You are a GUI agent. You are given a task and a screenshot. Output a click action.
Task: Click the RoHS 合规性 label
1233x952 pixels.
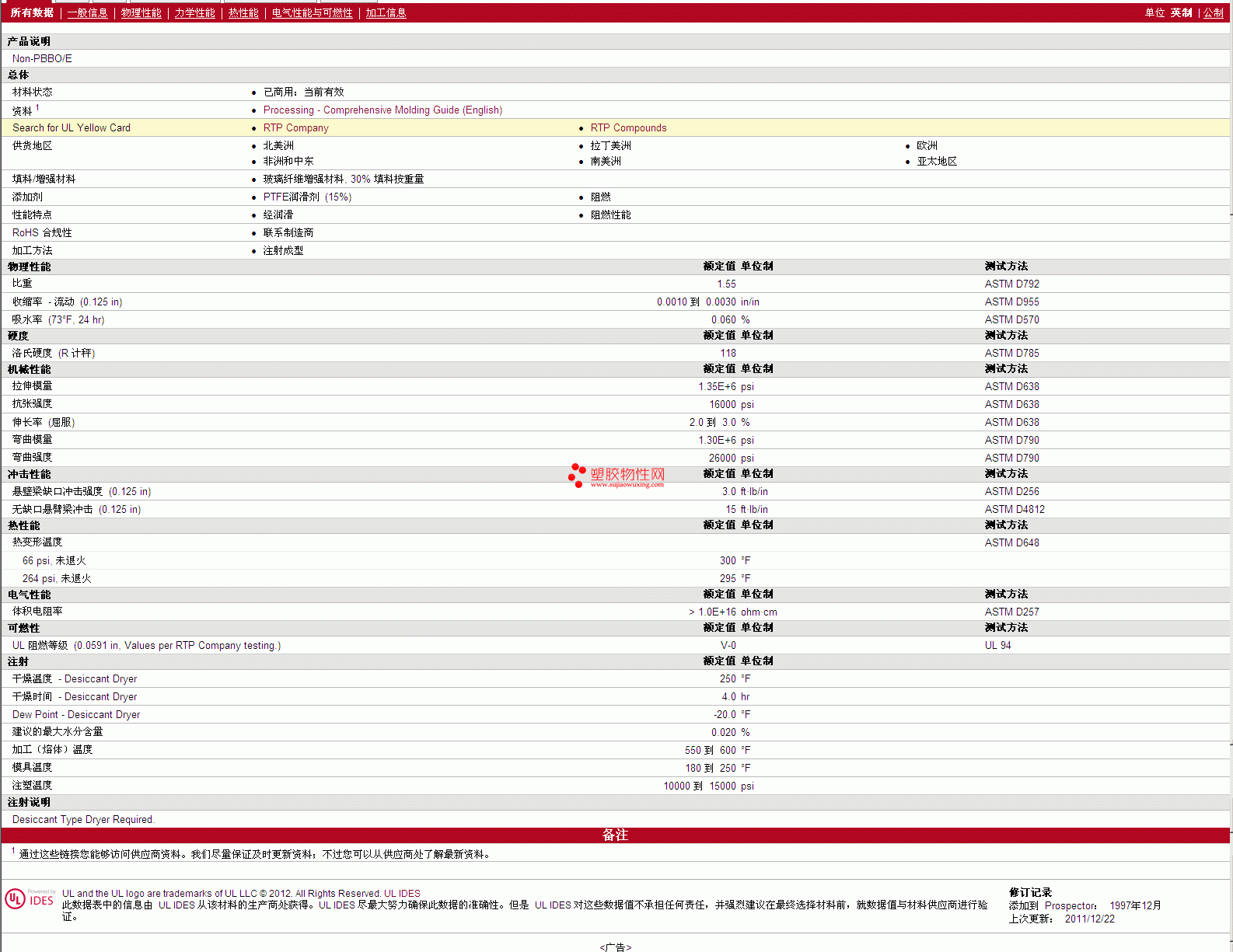pyautogui.click(x=42, y=233)
